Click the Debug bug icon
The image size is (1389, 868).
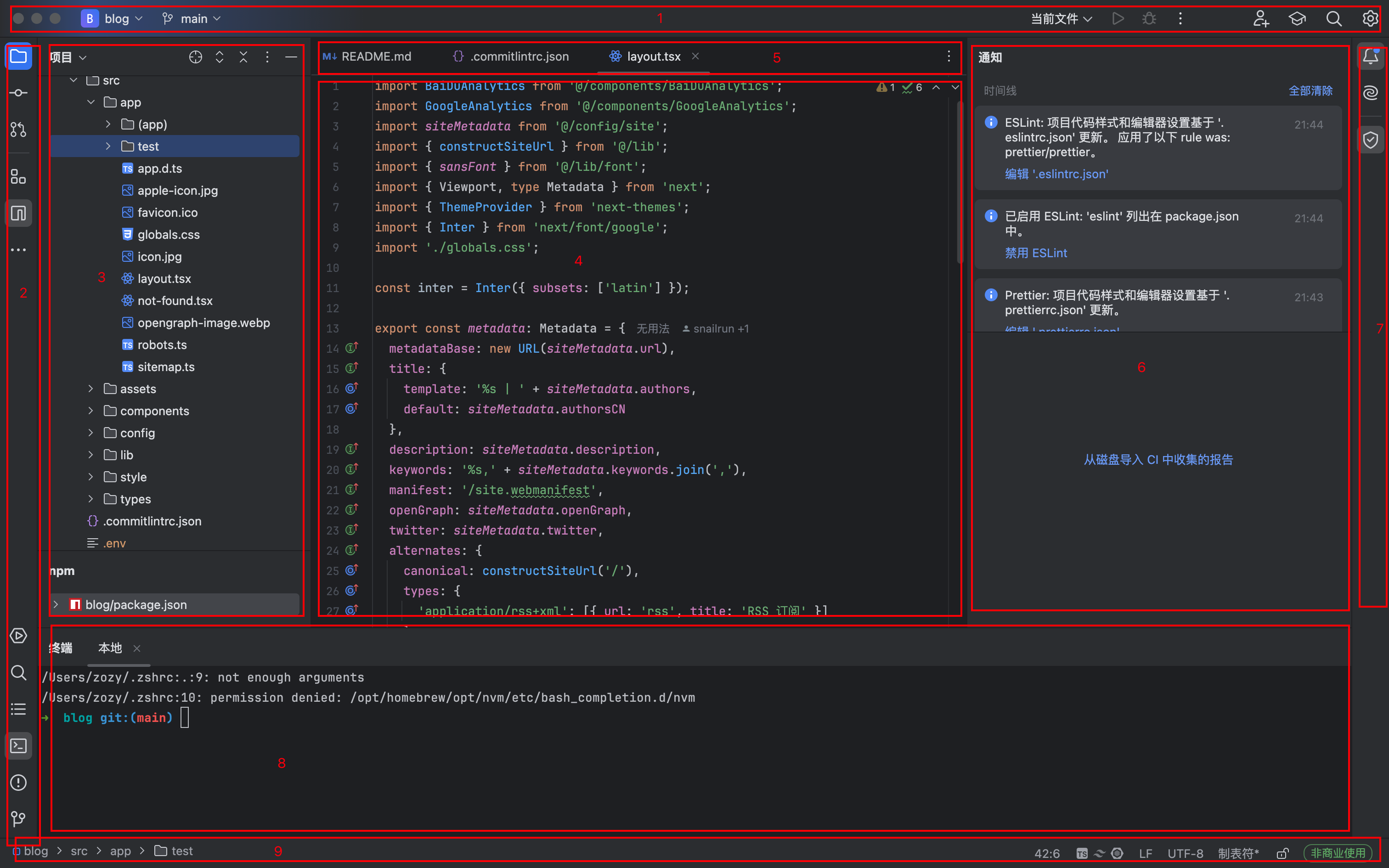click(1149, 19)
